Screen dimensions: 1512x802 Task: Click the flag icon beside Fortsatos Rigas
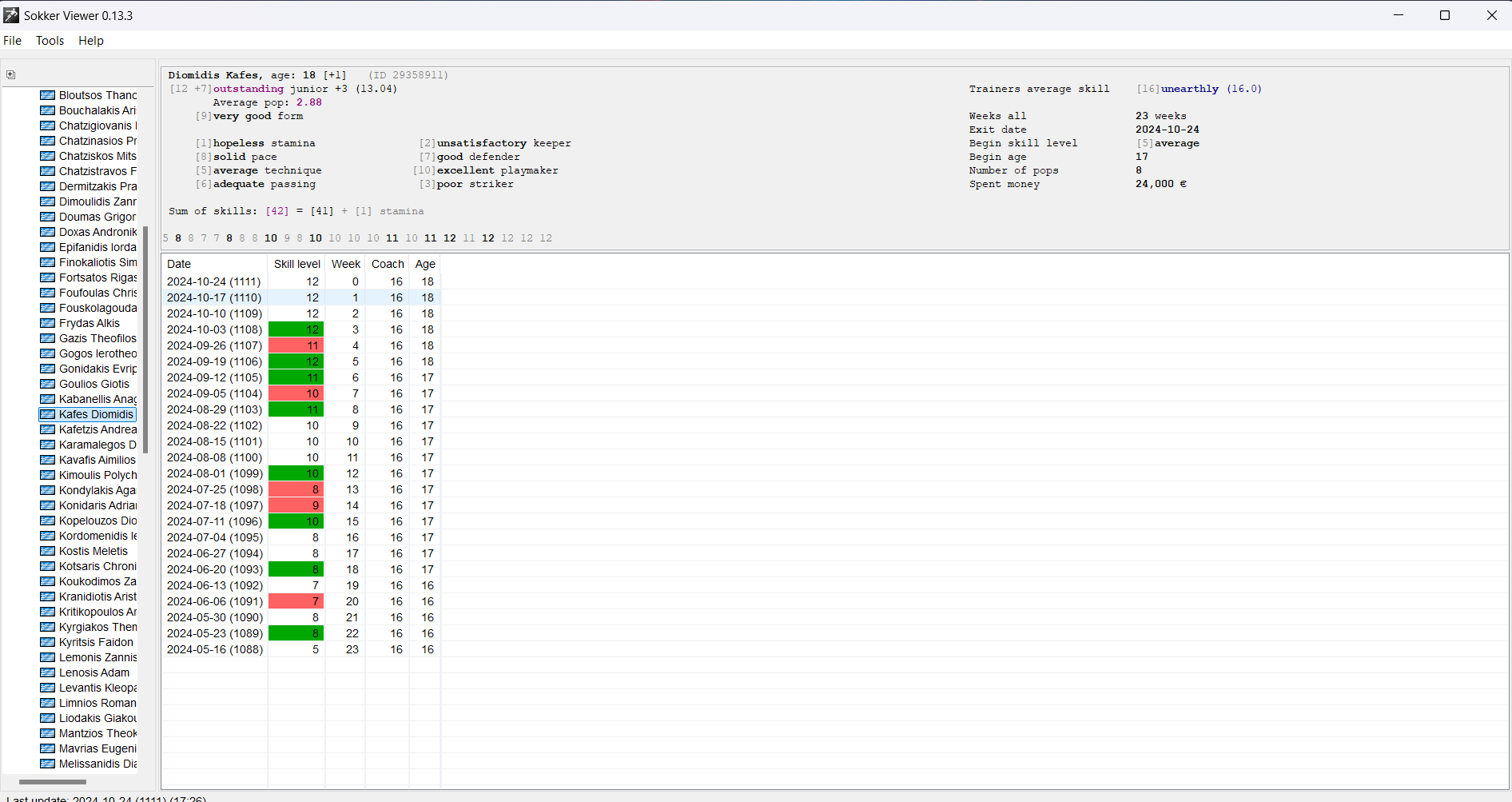point(48,277)
